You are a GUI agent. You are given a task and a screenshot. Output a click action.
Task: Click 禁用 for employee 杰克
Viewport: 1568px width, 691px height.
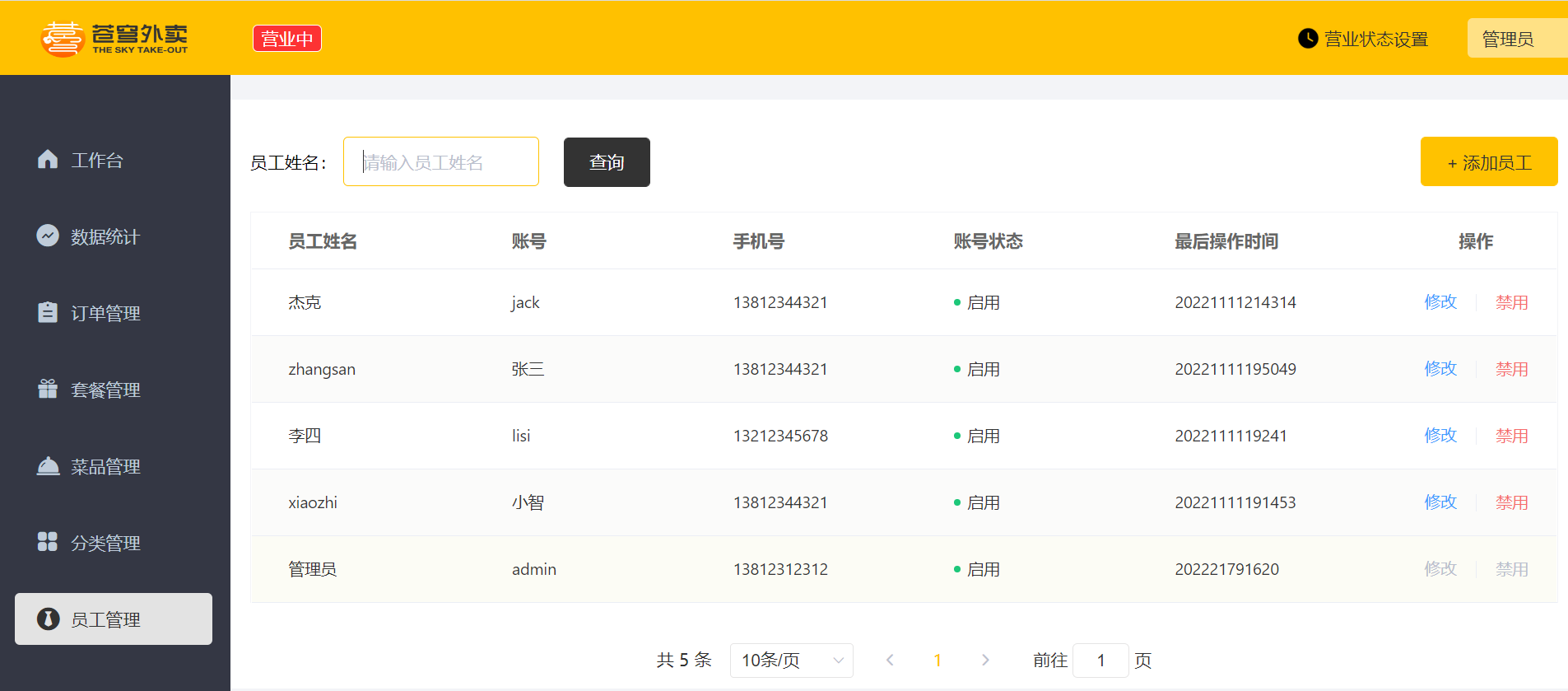pos(1511,302)
